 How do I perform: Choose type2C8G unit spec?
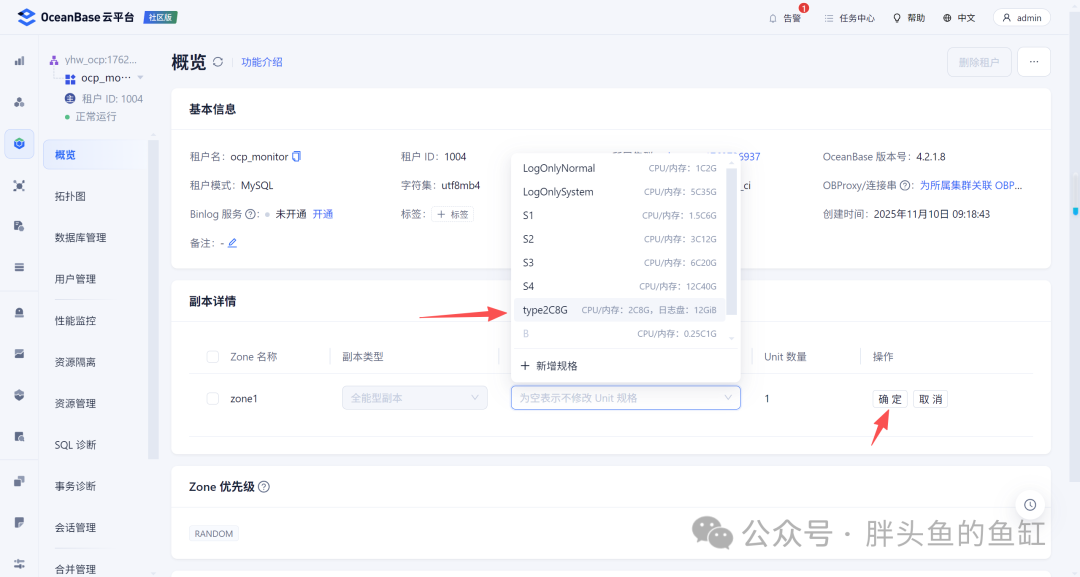[619, 310]
